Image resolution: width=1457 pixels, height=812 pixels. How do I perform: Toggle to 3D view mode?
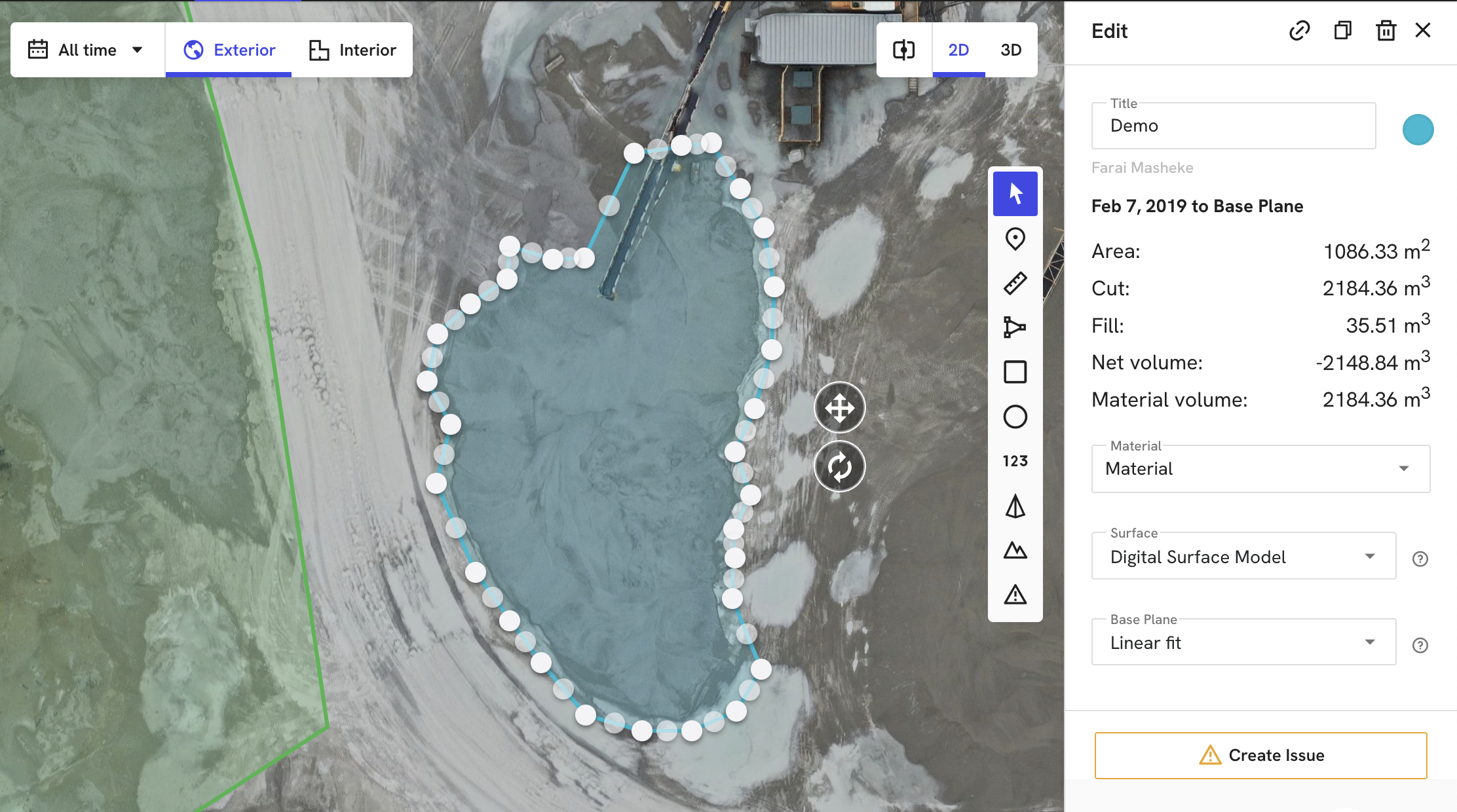[x=1010, y=49]
